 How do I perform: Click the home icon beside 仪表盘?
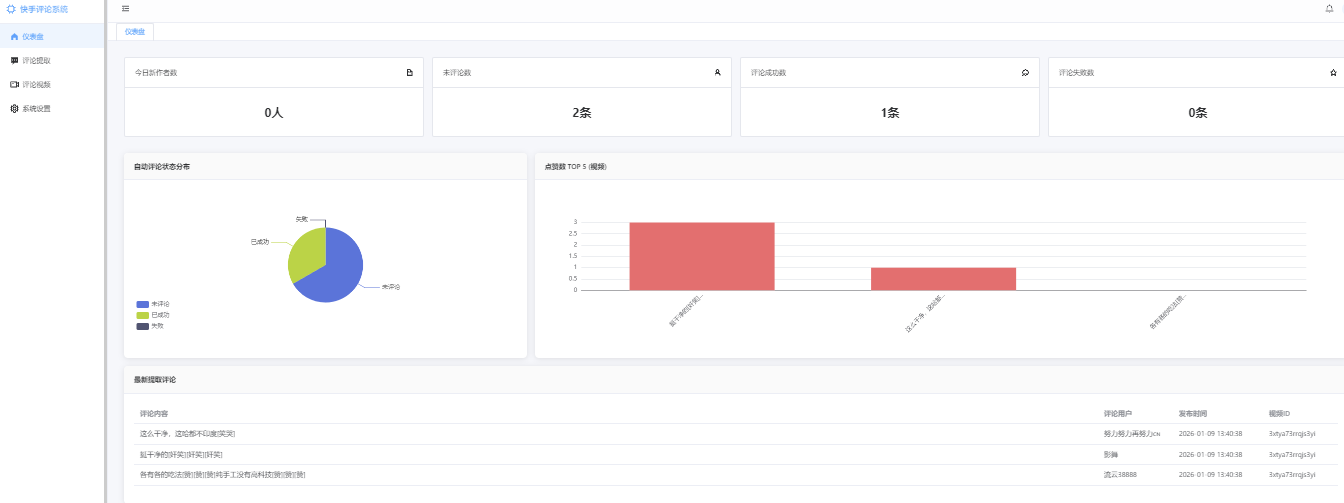(14, 37)
